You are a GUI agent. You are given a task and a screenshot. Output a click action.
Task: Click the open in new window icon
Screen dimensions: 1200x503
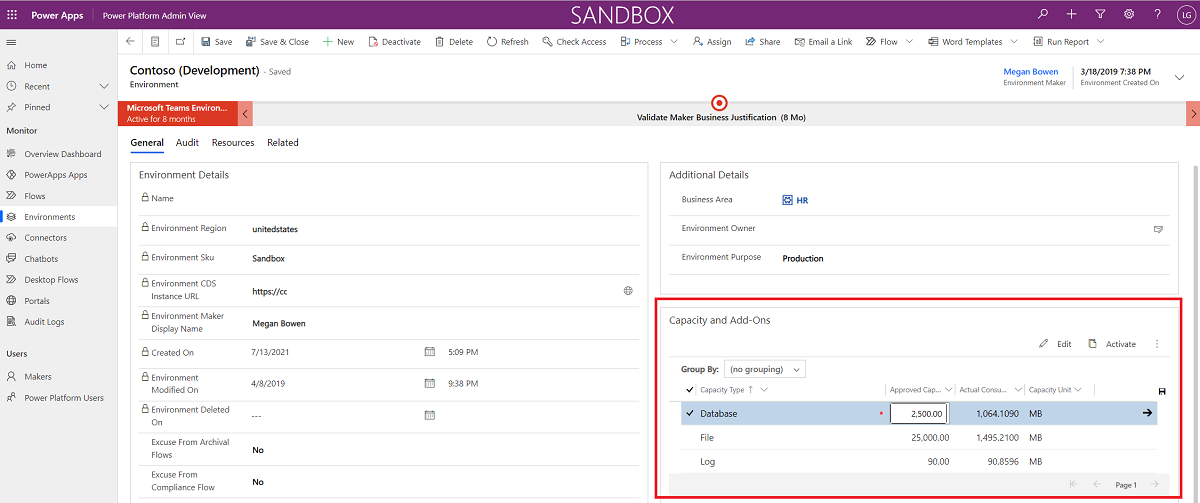coord(180,42)
